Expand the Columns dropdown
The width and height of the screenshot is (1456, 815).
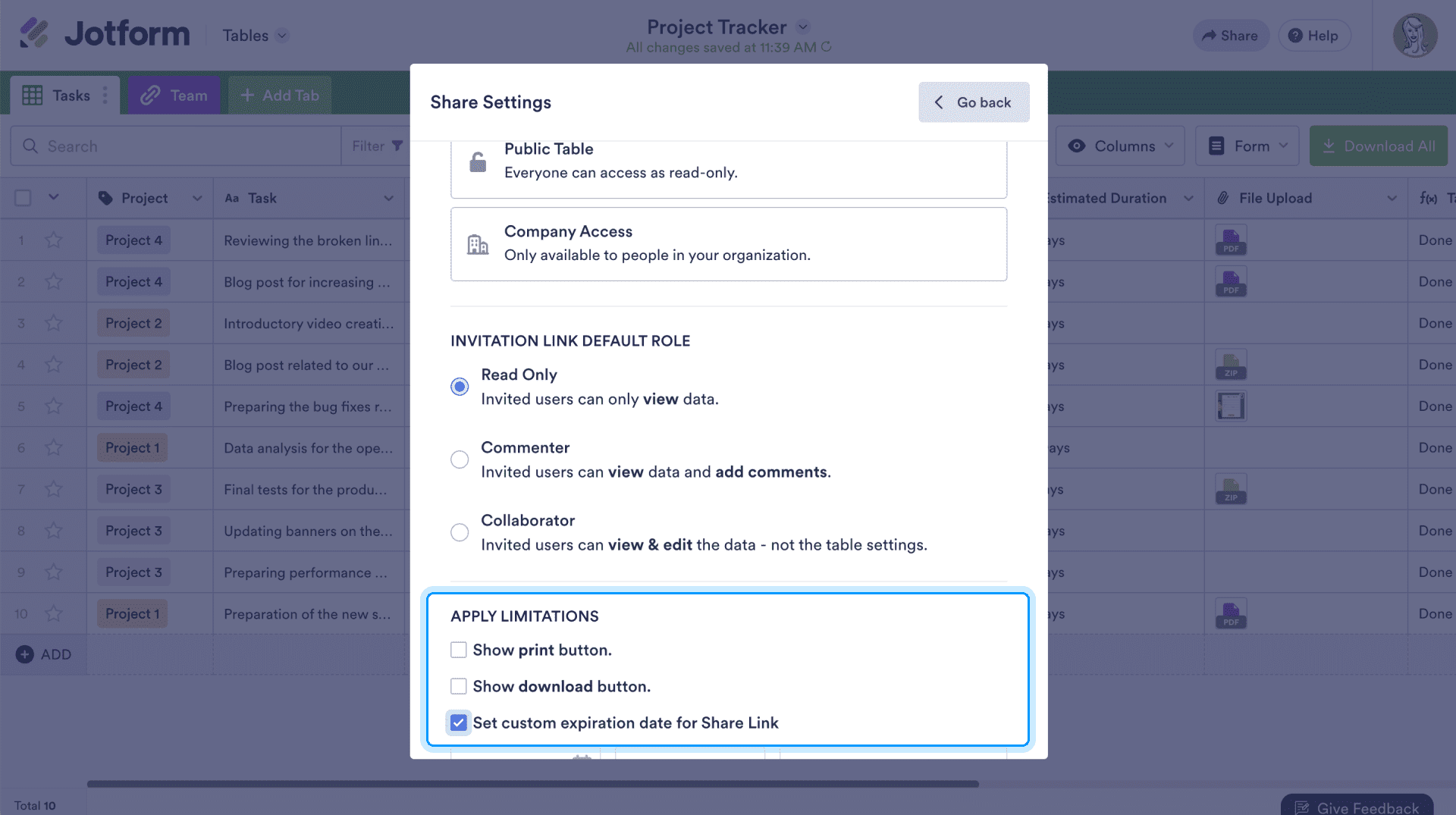pos(1120,146)
